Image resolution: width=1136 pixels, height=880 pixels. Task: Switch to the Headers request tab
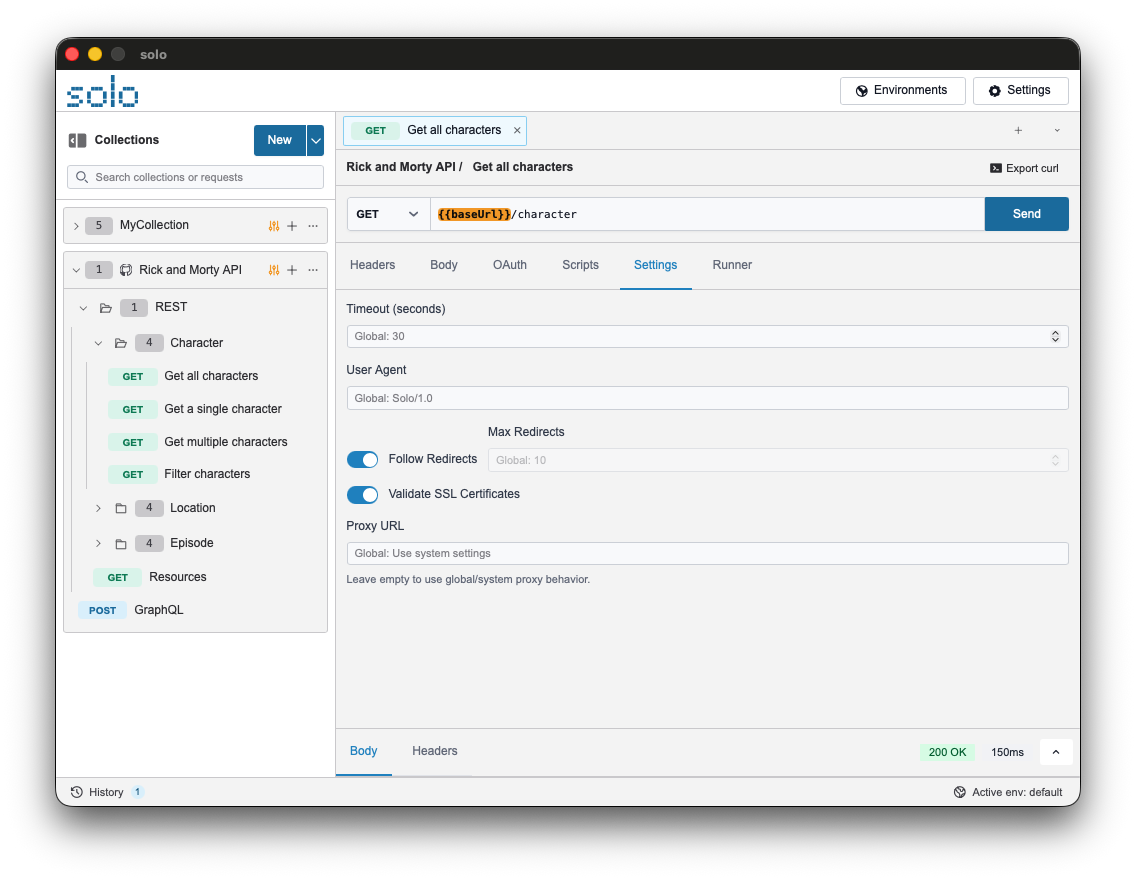click(x=372, y=265)
